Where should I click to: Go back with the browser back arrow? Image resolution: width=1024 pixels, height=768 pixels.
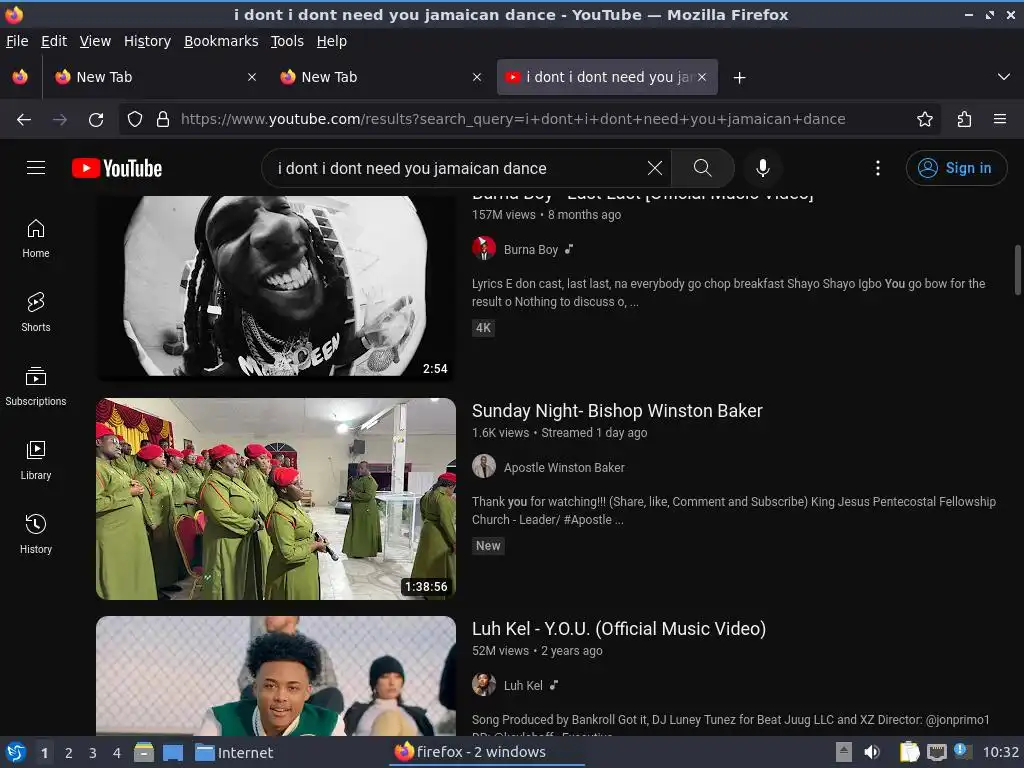[24, 120]
